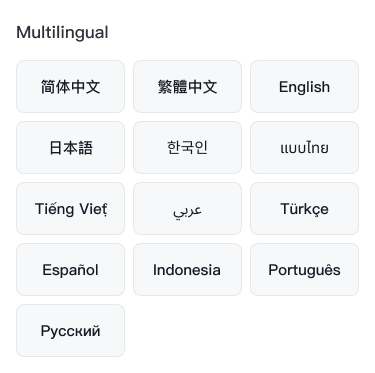
Task: Change the language to Spanish
Action: coord(70,270)
